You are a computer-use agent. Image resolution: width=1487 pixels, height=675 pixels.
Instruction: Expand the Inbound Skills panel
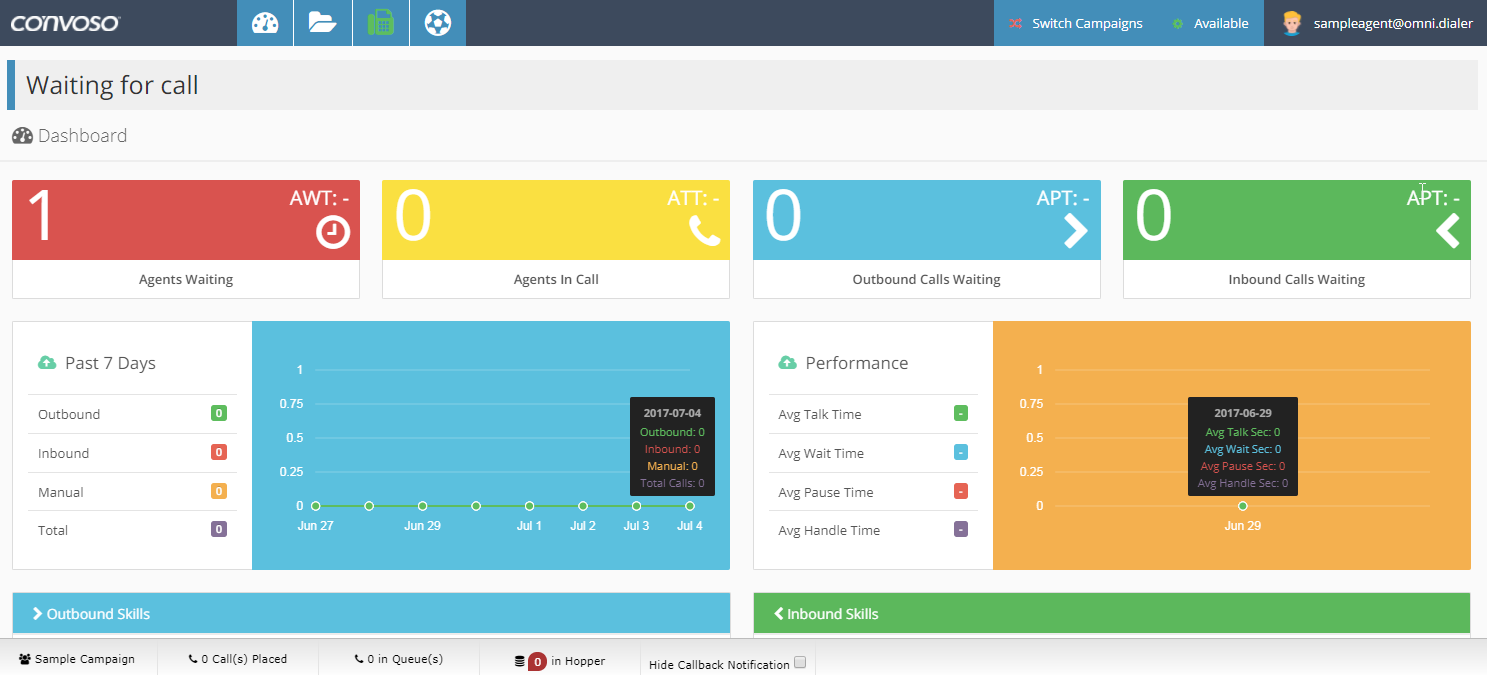[832, 613]
